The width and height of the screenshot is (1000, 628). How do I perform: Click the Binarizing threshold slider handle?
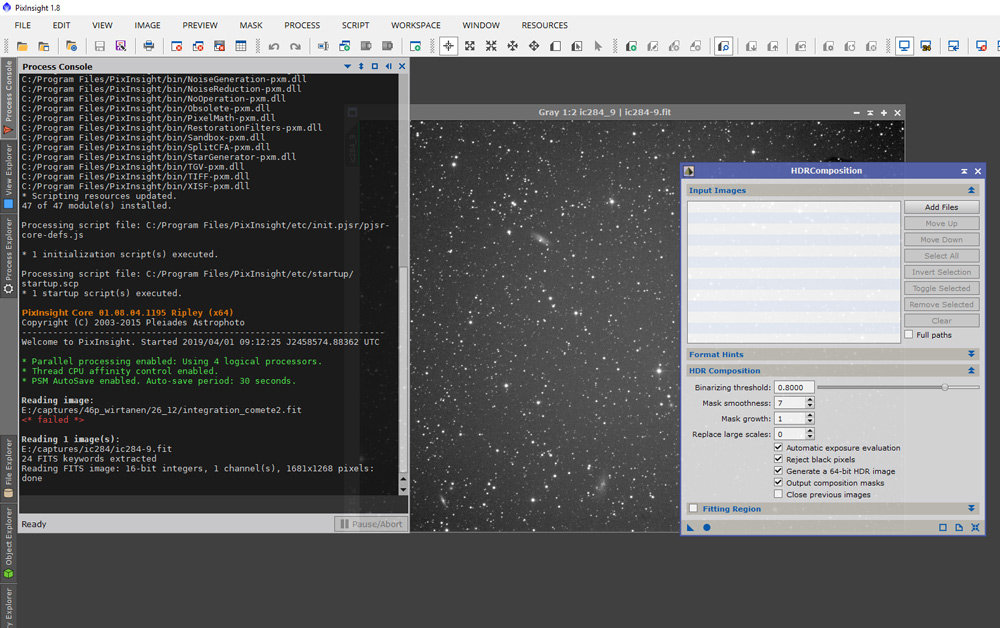point(944,387)
